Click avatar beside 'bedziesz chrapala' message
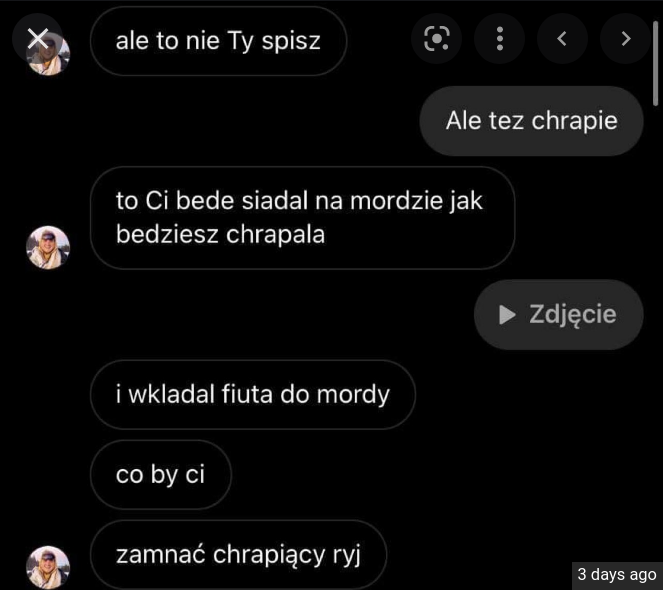The image size is (663, 590). pyautogui.click(x=48, y=247)
